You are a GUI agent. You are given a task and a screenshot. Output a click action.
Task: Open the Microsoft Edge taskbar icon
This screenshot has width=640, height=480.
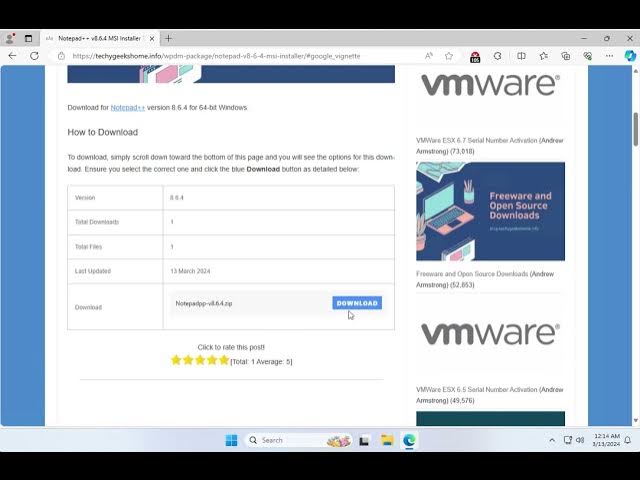pyautogui.click(x=409, y=440)
